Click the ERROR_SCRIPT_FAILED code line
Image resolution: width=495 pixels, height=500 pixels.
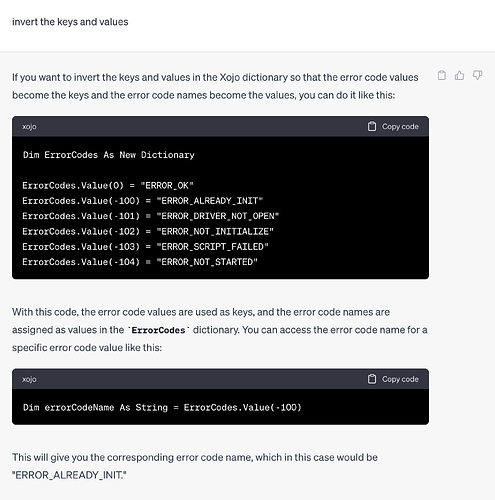[145, 247]
